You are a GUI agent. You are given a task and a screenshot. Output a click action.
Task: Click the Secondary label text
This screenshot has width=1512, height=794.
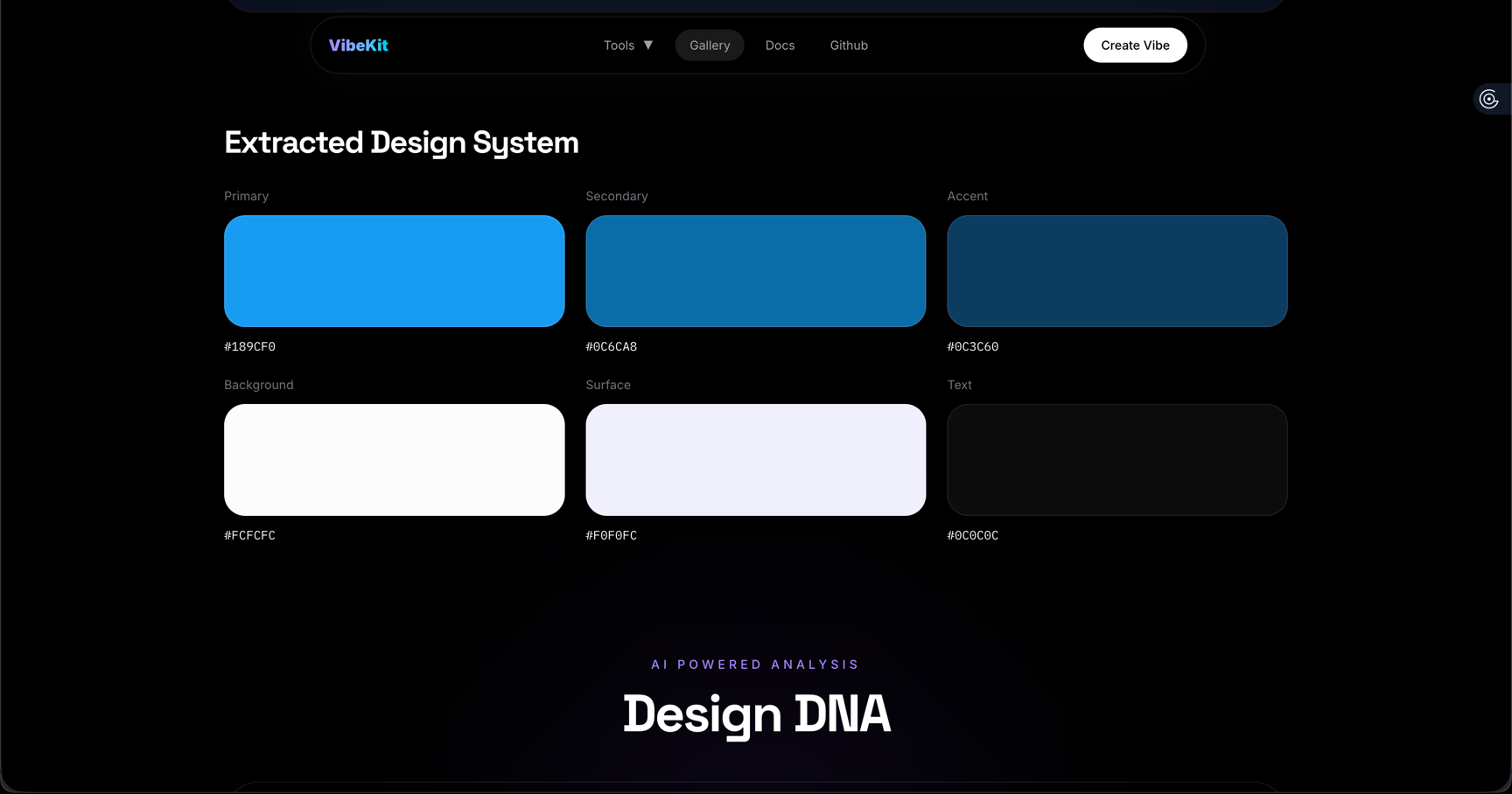[616, 197]
